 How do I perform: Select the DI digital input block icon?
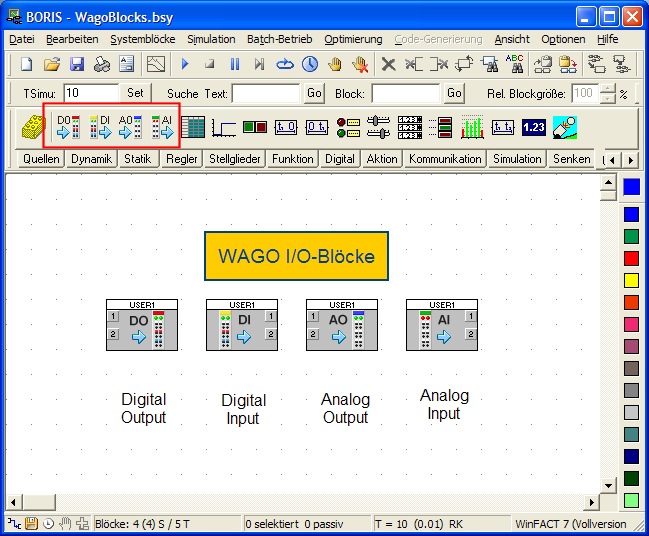[x=101, y=127]
